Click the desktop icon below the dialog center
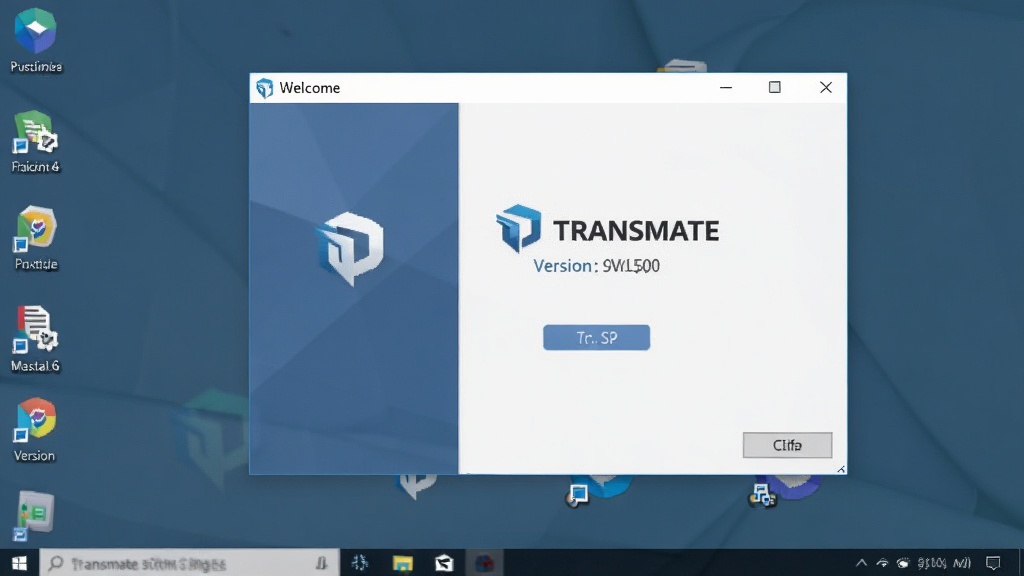This screenshot has width=1024, height=576. (598, 490)
